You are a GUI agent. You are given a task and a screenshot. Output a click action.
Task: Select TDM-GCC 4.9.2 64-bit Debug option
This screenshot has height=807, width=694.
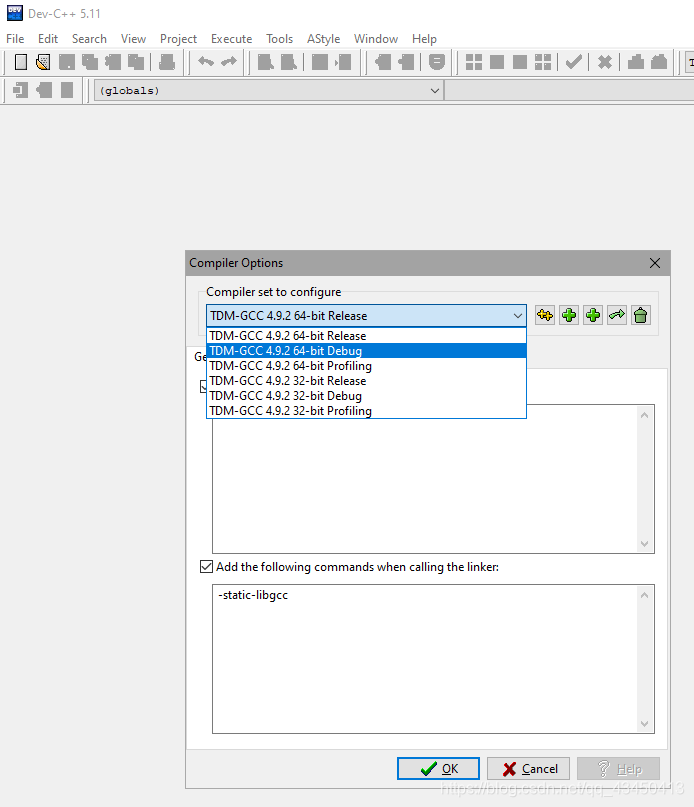(366, 350)
